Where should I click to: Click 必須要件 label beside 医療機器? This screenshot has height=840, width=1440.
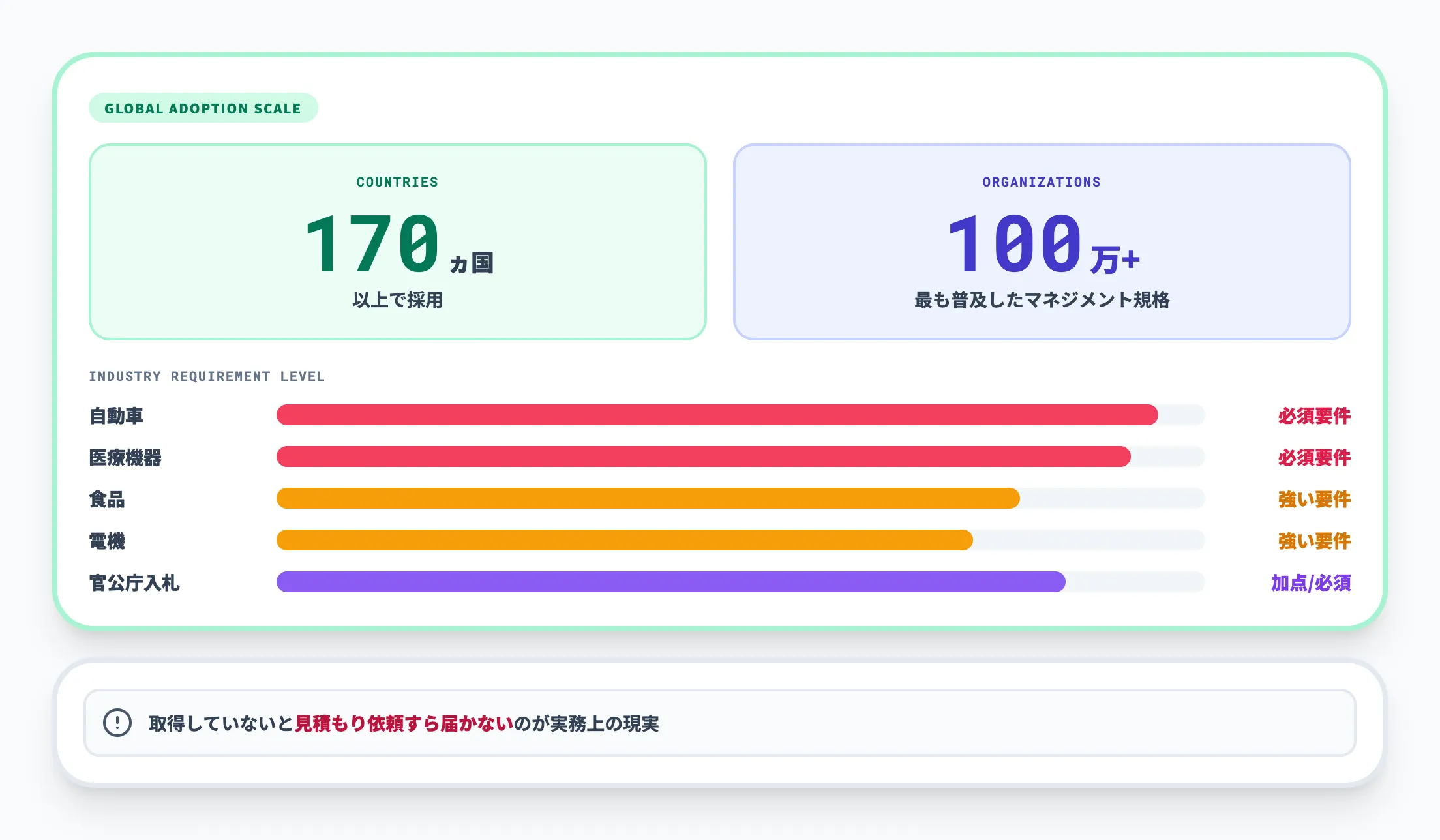point(1313,457)
